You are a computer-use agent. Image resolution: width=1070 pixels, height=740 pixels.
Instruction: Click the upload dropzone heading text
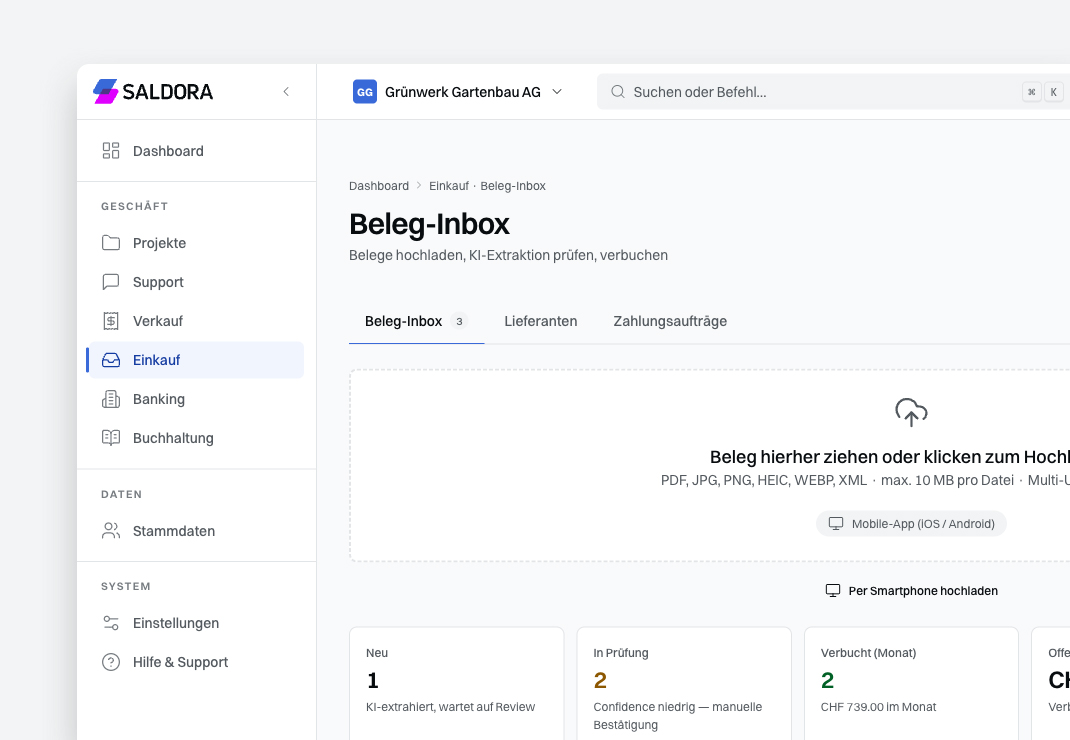[x=889, y=457]
